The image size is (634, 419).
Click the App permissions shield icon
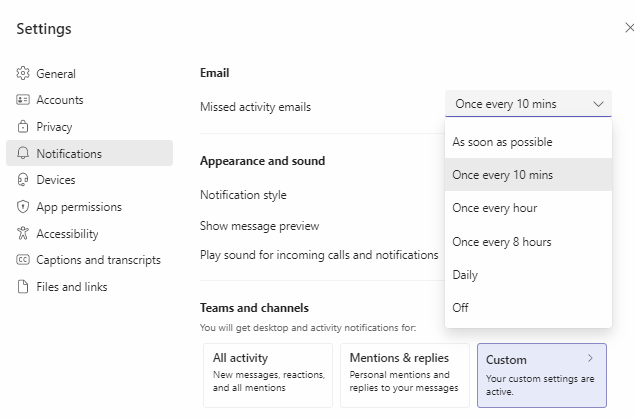coord(23,207)
